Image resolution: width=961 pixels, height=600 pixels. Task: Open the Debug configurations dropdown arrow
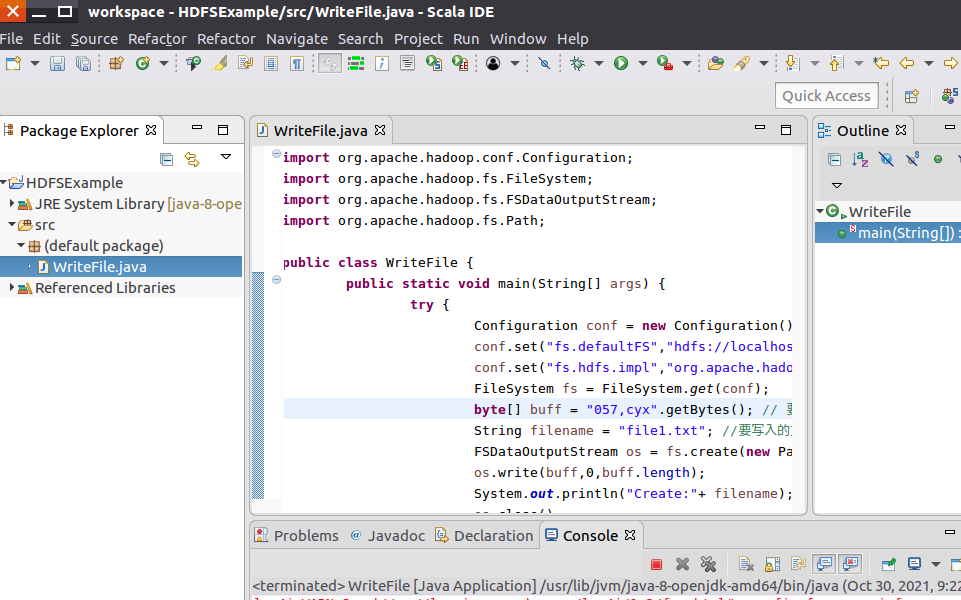coord(599,63)
